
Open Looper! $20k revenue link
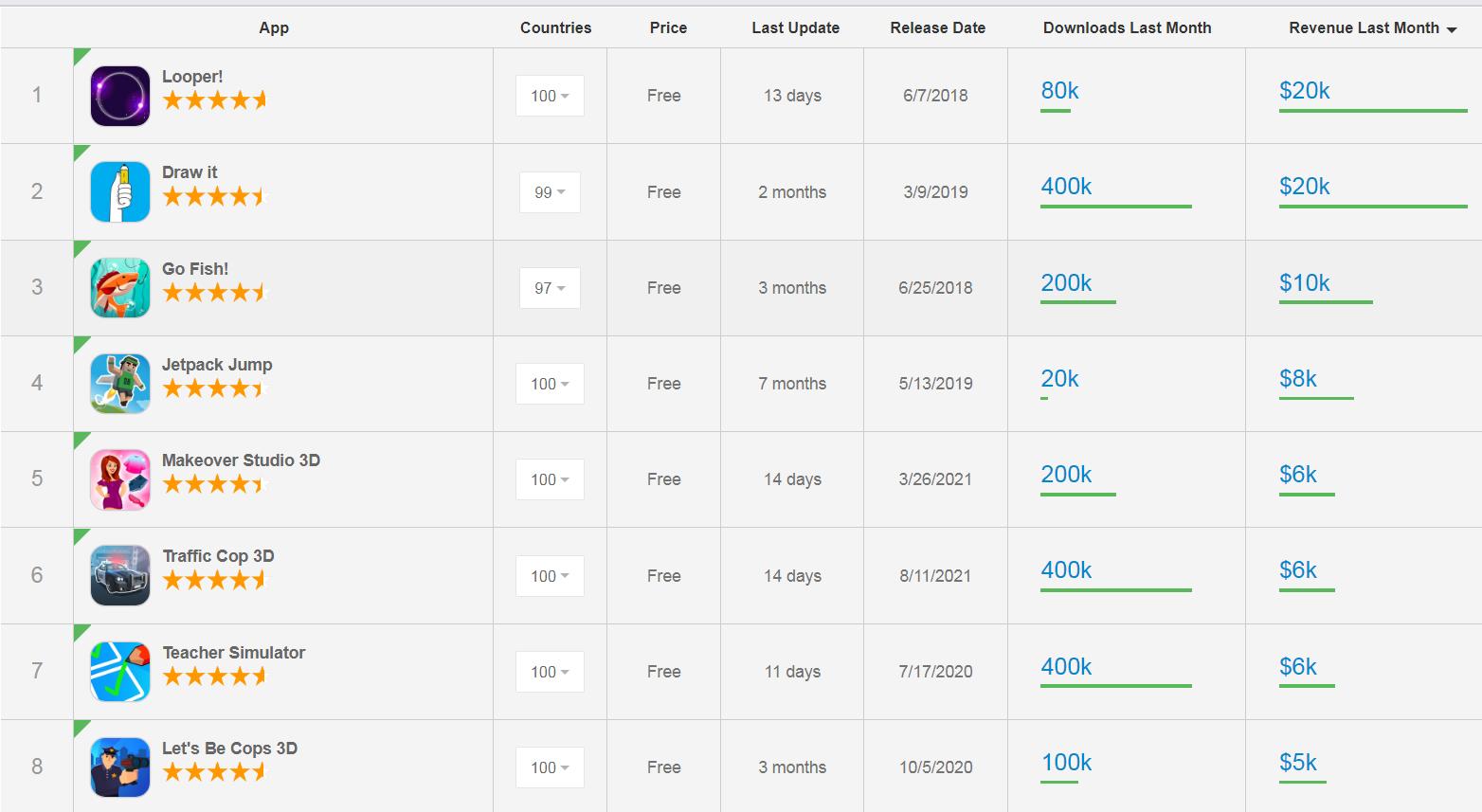(x=1304, y=91)
